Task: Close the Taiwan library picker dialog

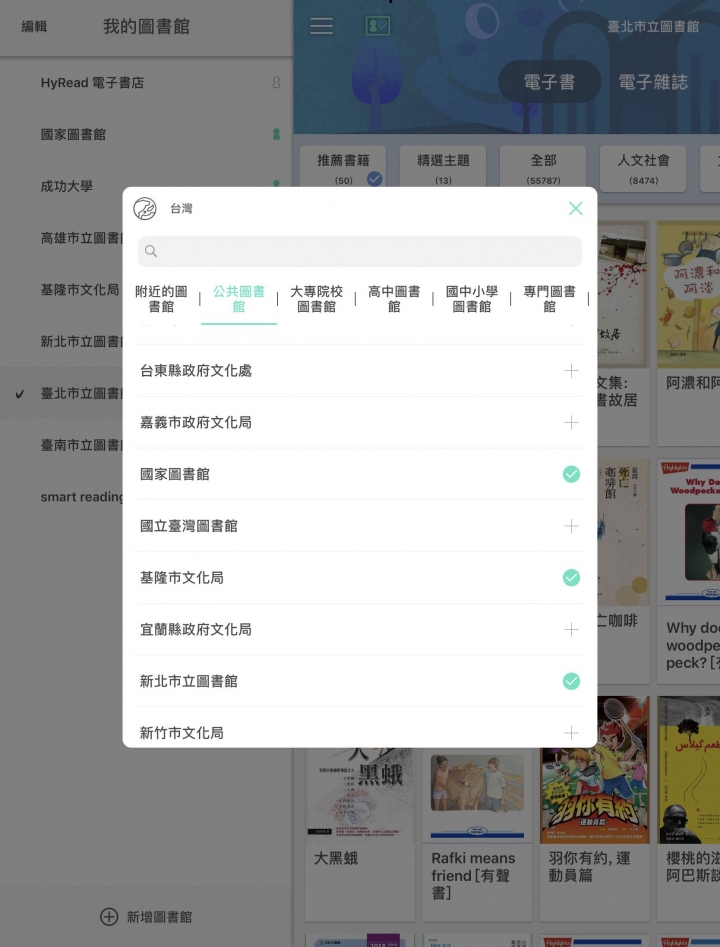Action: (x=576, y=208)
